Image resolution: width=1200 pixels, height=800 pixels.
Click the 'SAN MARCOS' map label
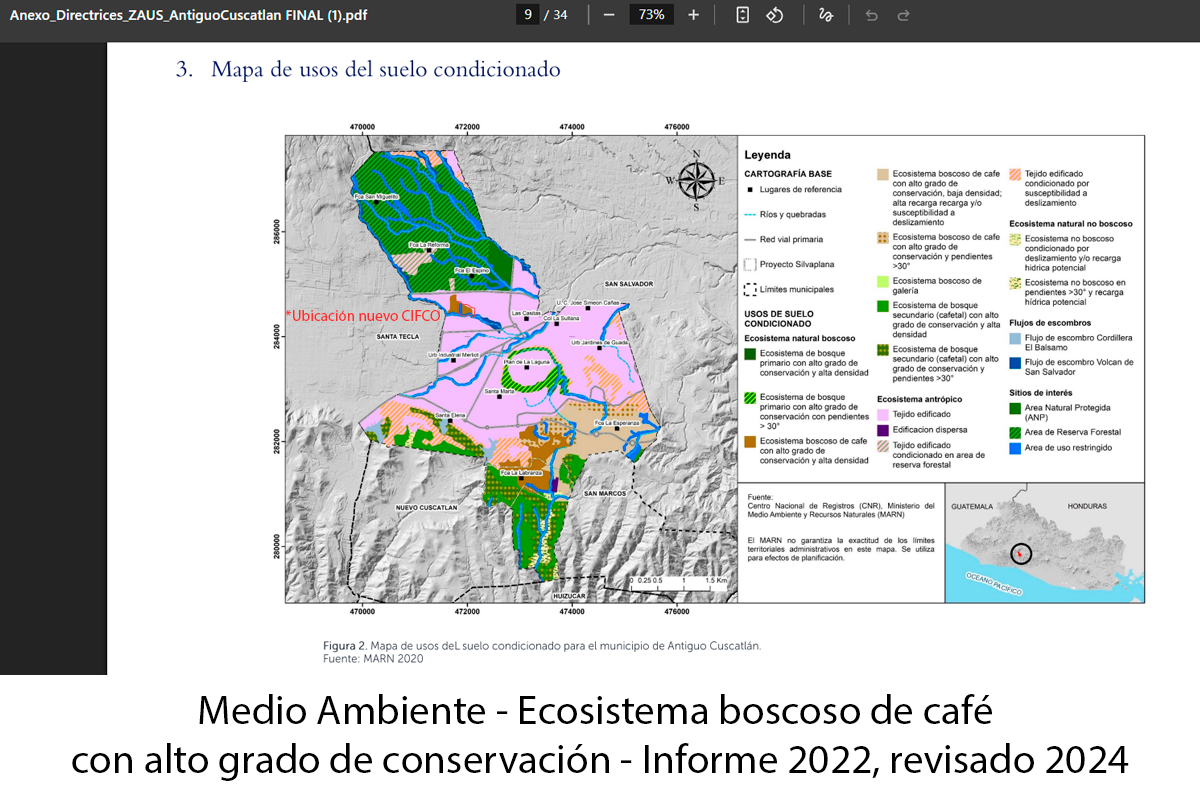pos(605,493)
